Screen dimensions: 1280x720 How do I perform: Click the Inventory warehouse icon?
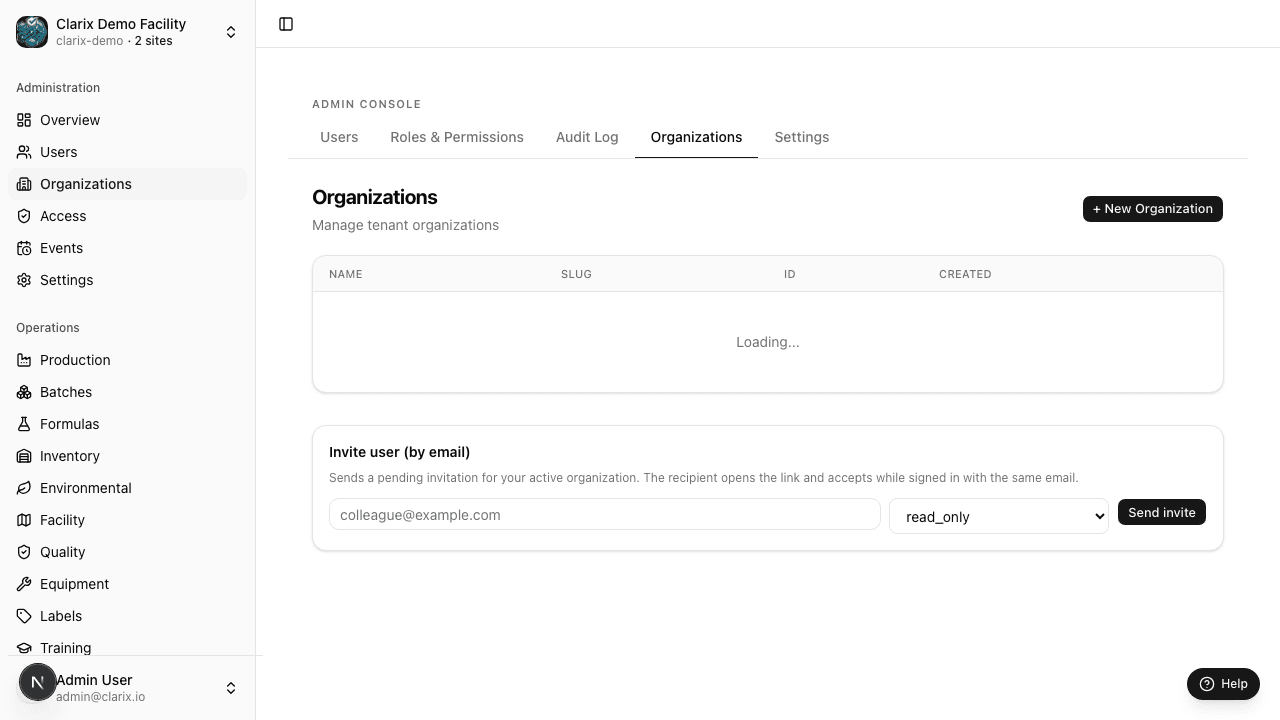[x=24, y=456]
